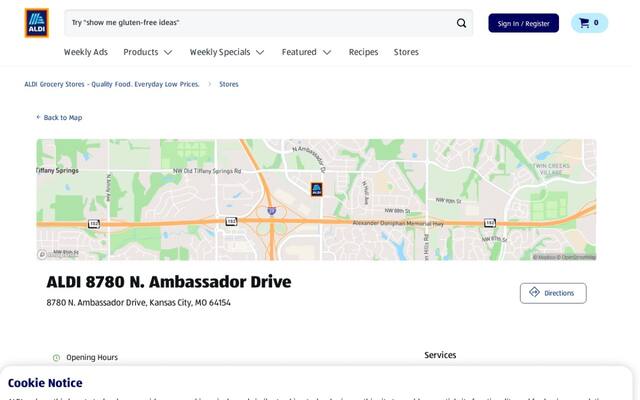Click the Opening Hours label
The width and height of the screenshot is (640, 400).
tap(92, 358)
